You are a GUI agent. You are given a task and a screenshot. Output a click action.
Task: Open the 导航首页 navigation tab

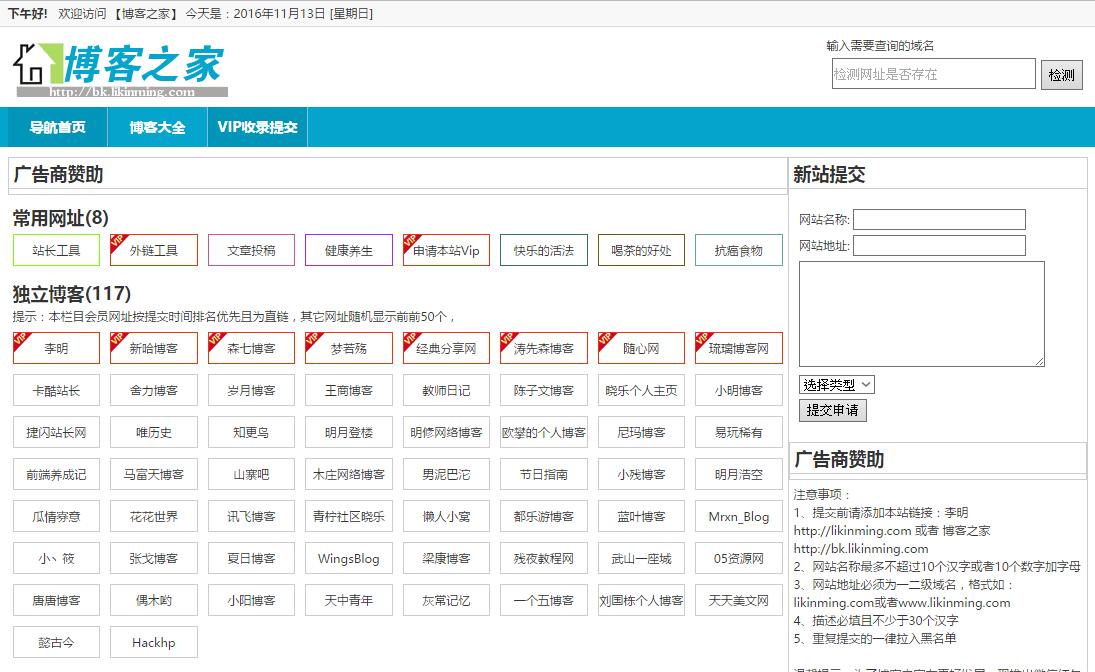pos(57,127)
